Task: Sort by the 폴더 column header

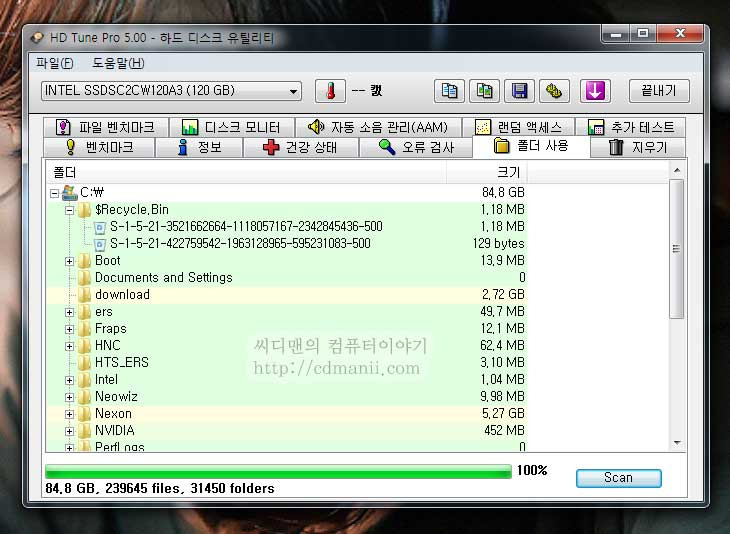Action: [246, 173]
